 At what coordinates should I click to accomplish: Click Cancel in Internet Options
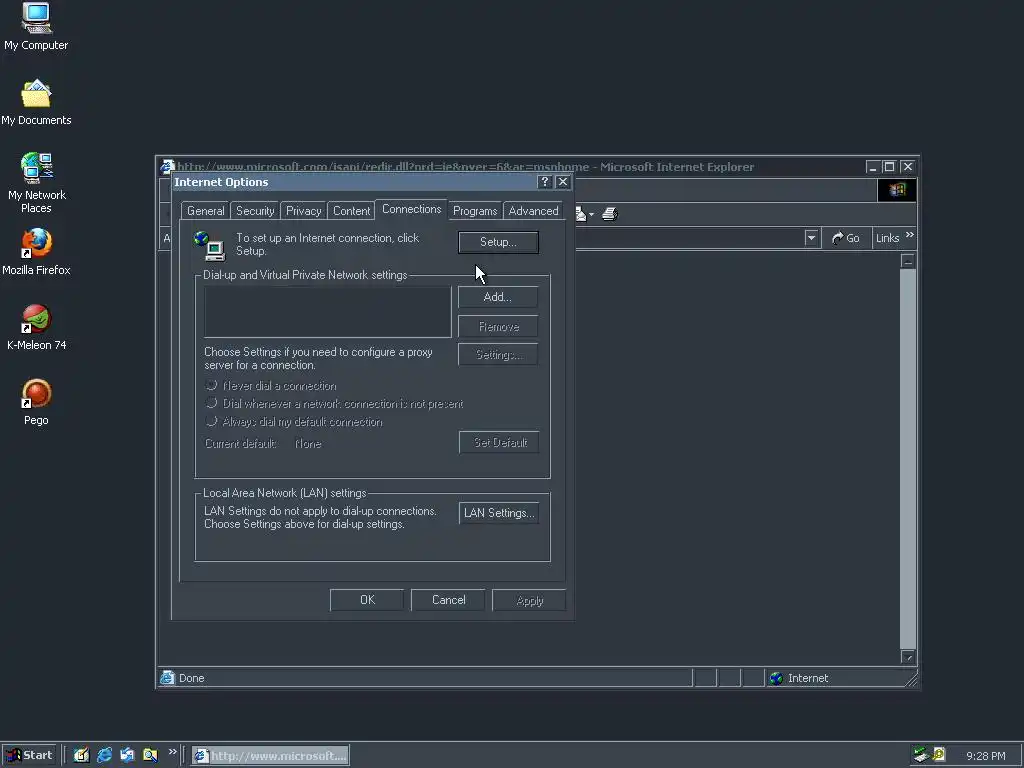point(448,600)
